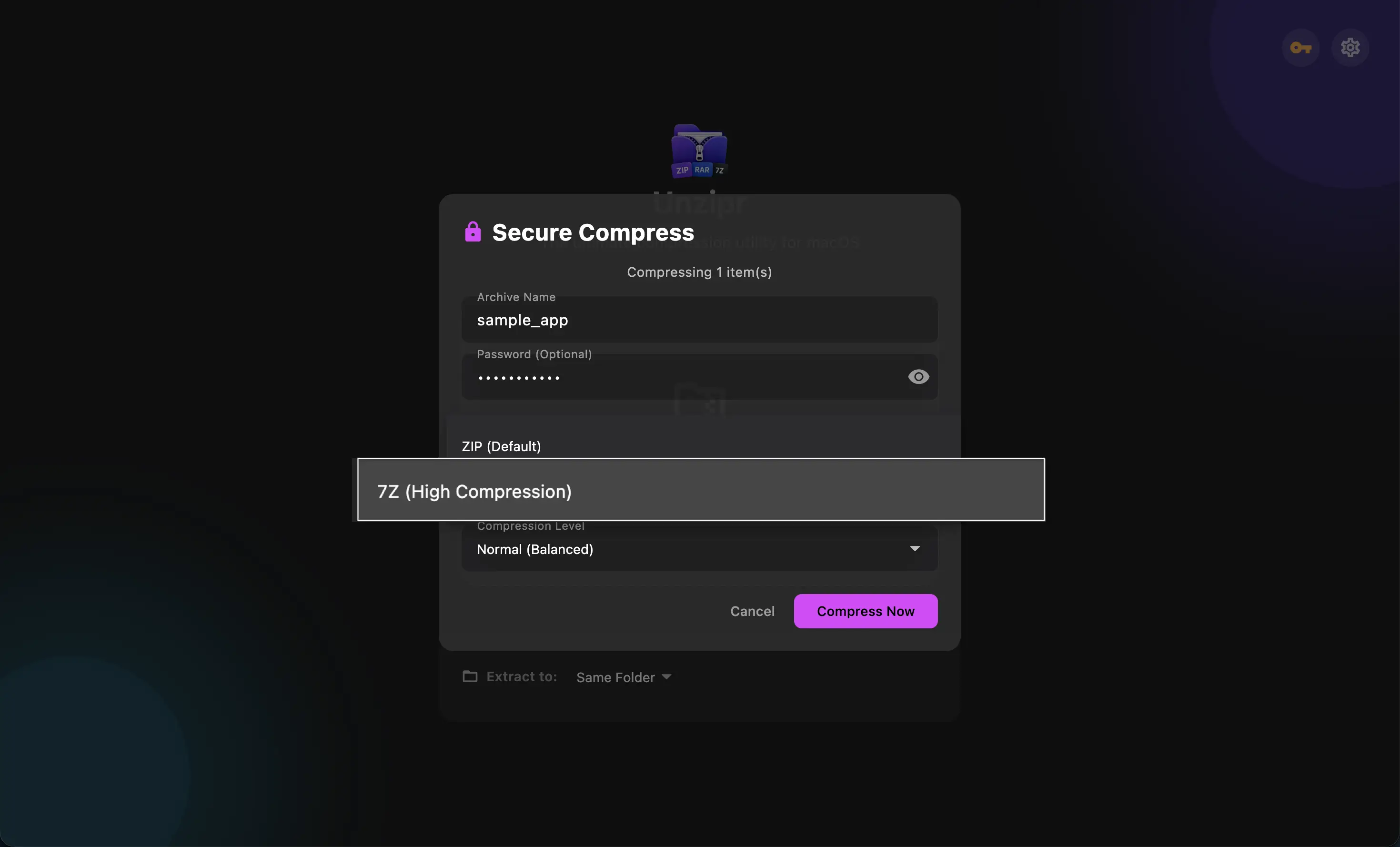Image resolution: width=1400 pixels, height=847 pixels.
Task: Open the Same Folder extract destination dropdown
Action: 623,677
